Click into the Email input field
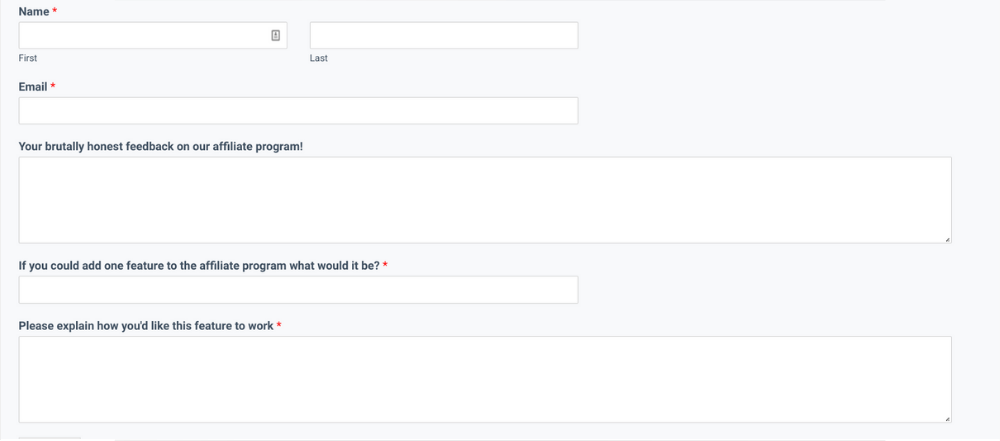This screenshot has width=1000, height=441. [298, 111]
